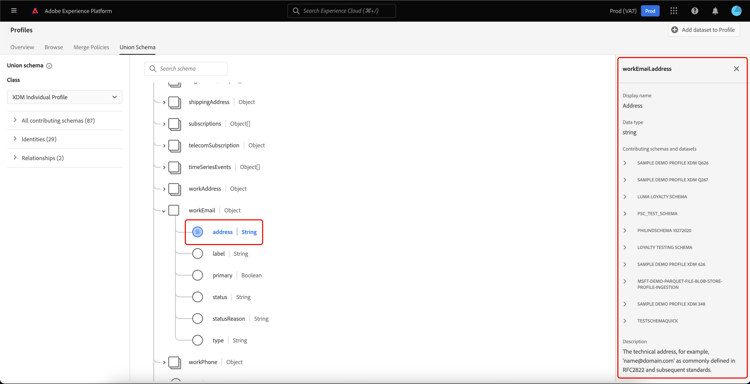Viewport: 750px width, 384px height.
Task: Expand Identities (29) section
Action: click(15, 139)
